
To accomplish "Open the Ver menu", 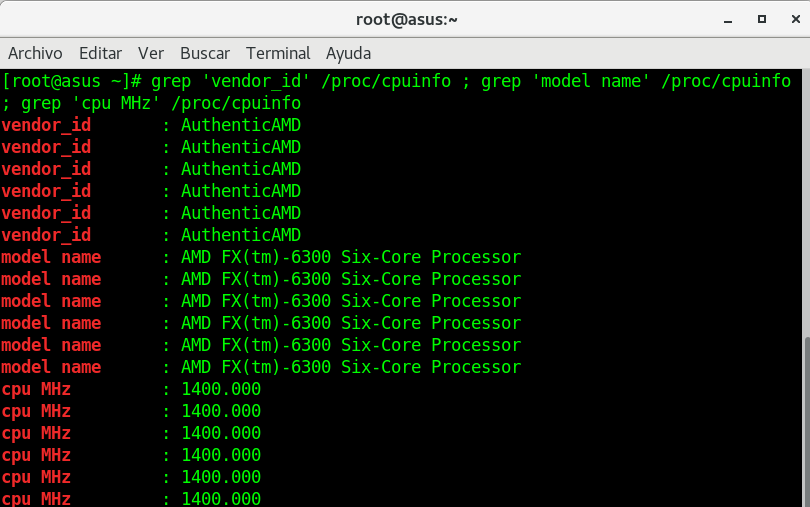I will pyautogui.click(x=151, y=53).
